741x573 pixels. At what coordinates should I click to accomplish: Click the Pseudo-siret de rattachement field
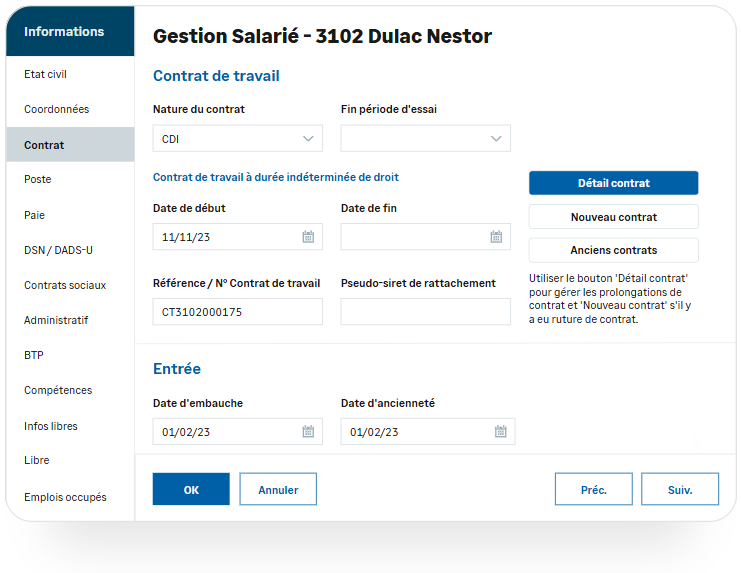(x=425, y=312)
